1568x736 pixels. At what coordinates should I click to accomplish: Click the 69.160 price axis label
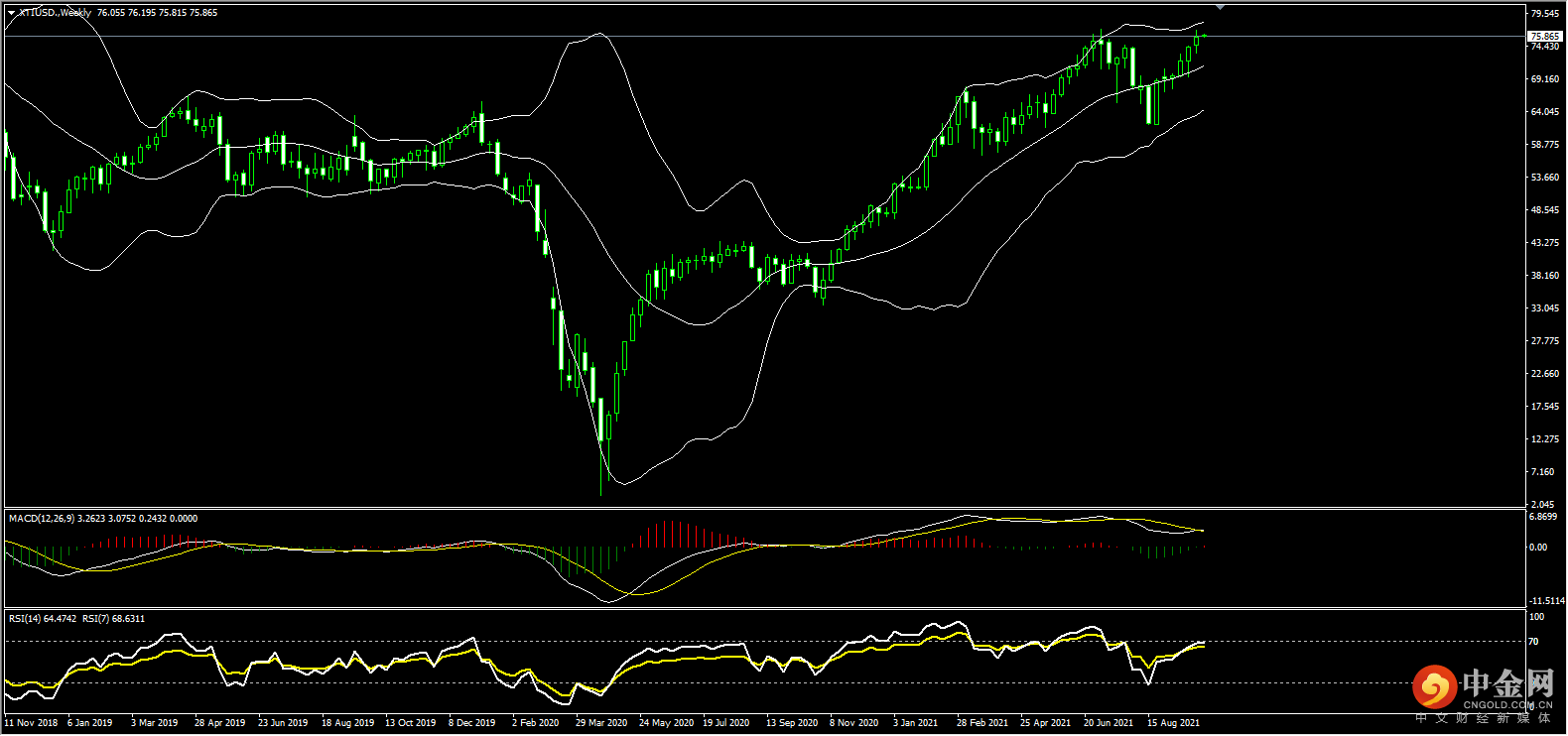pos(1545,79)
